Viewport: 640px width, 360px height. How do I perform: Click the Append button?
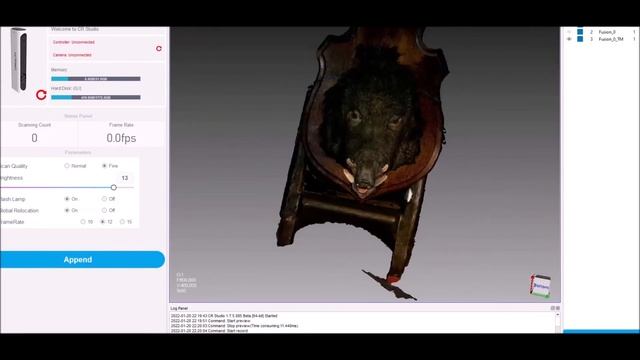[82, 260]
